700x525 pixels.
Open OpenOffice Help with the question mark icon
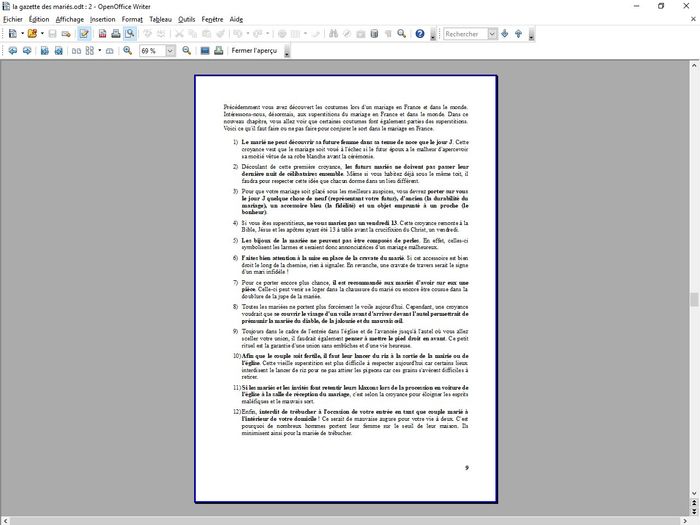coord(420,33)
